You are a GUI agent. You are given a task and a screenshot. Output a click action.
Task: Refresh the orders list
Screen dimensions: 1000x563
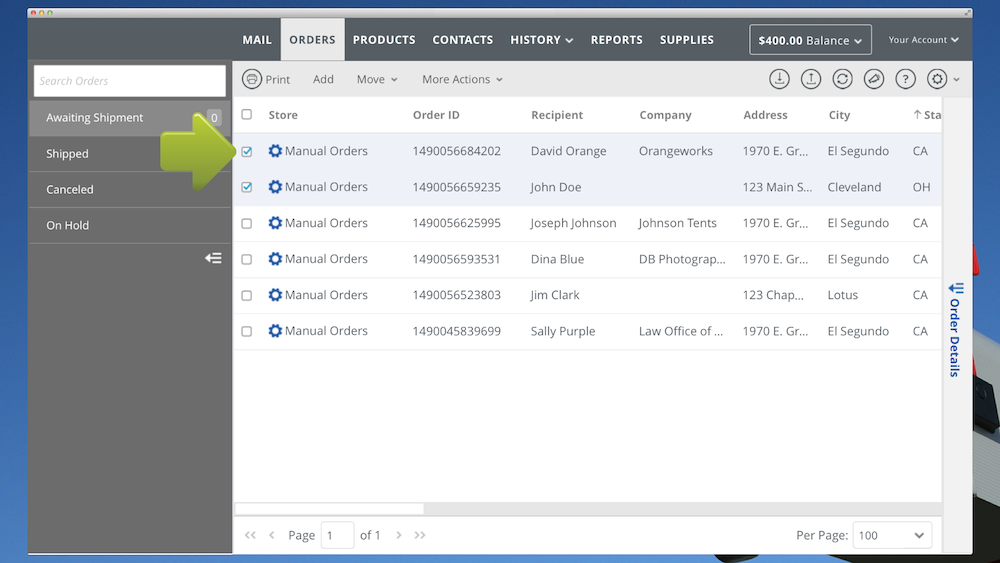point(842,79)
